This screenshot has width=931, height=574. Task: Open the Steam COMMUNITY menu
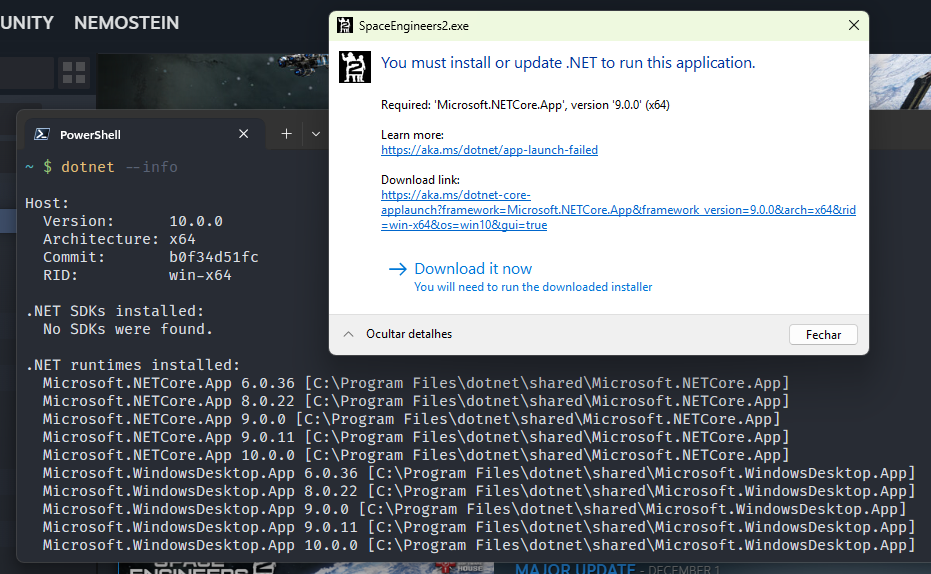pyautogui.click(x=27, y=22)
